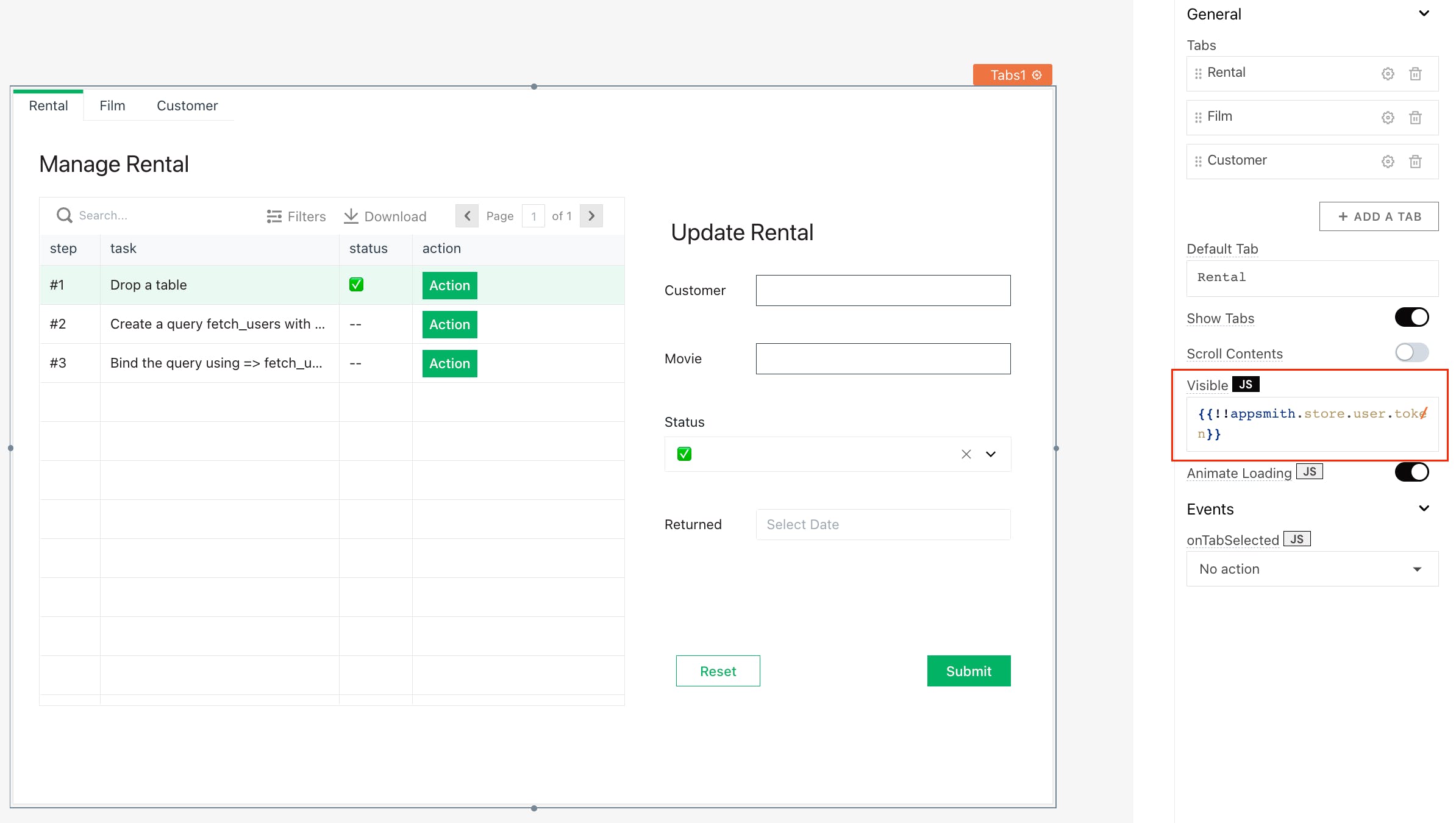
Task: Clear the Status selection with X
Action: tap(966, 454)
